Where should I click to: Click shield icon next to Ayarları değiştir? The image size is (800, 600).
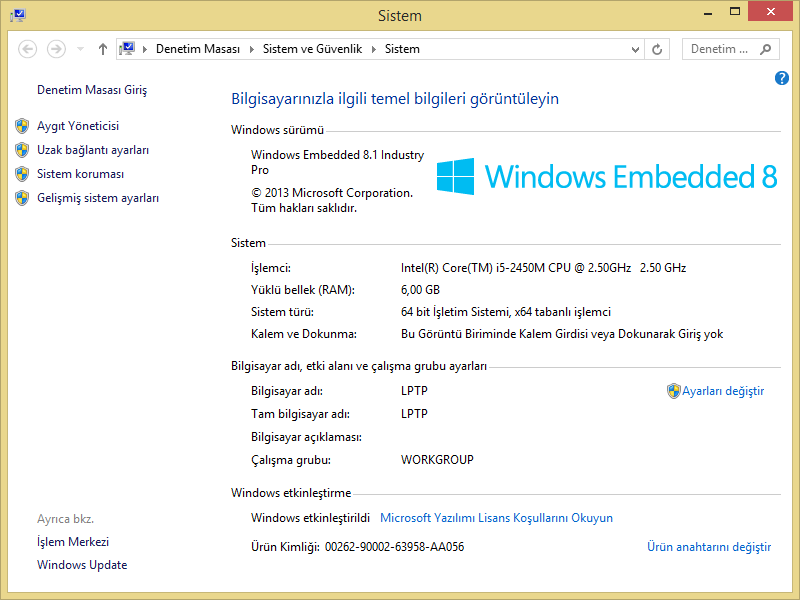pyautogui.click(x=673, y=391)
